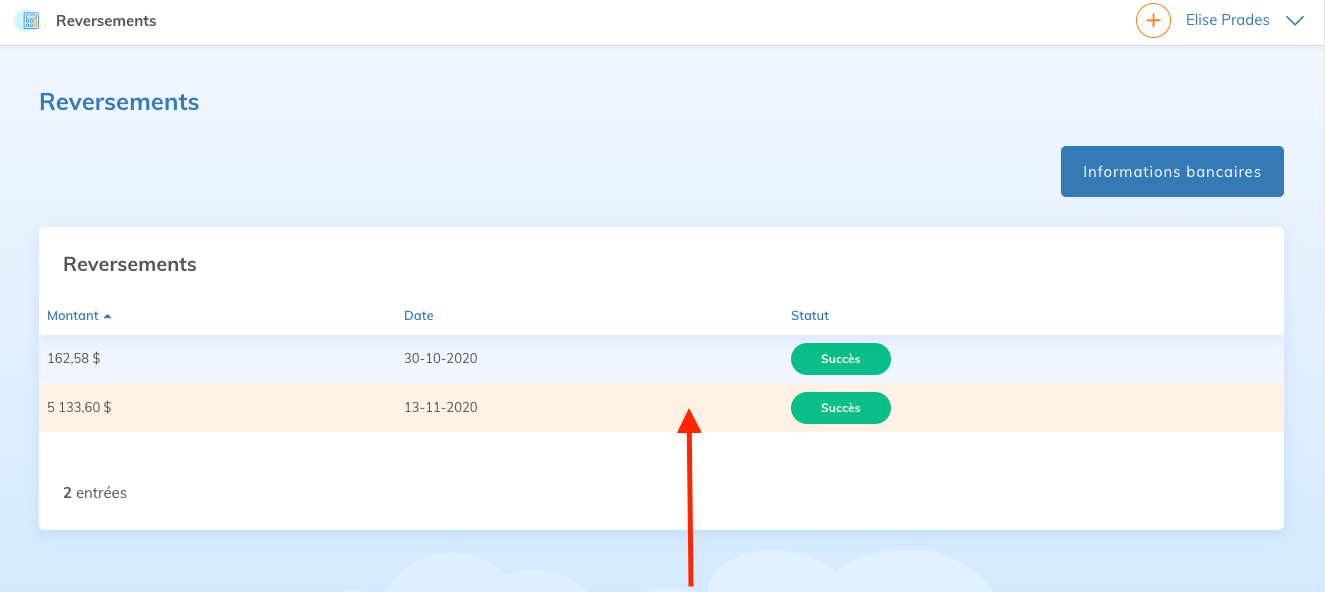The width and height of the screenshot is (1325, 592).
Task: Toggle the Montant sort arrow
Action: pyautogui.click(x=108, y=316)
